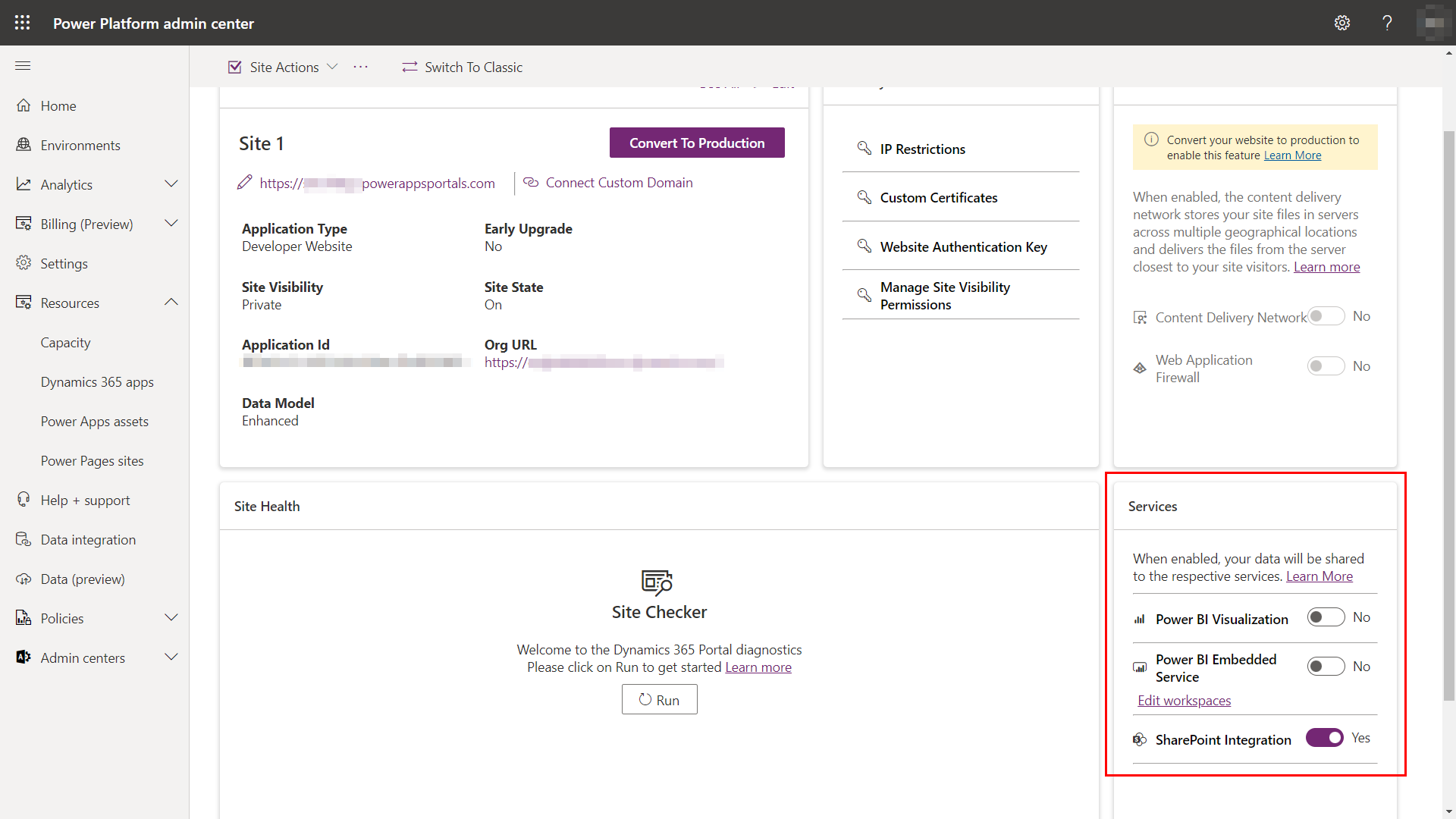1456x819 pixels.
Task: Click the Manage Site Visibility Permissions icon
Action: pyautogui.click(x=864, y=295)
